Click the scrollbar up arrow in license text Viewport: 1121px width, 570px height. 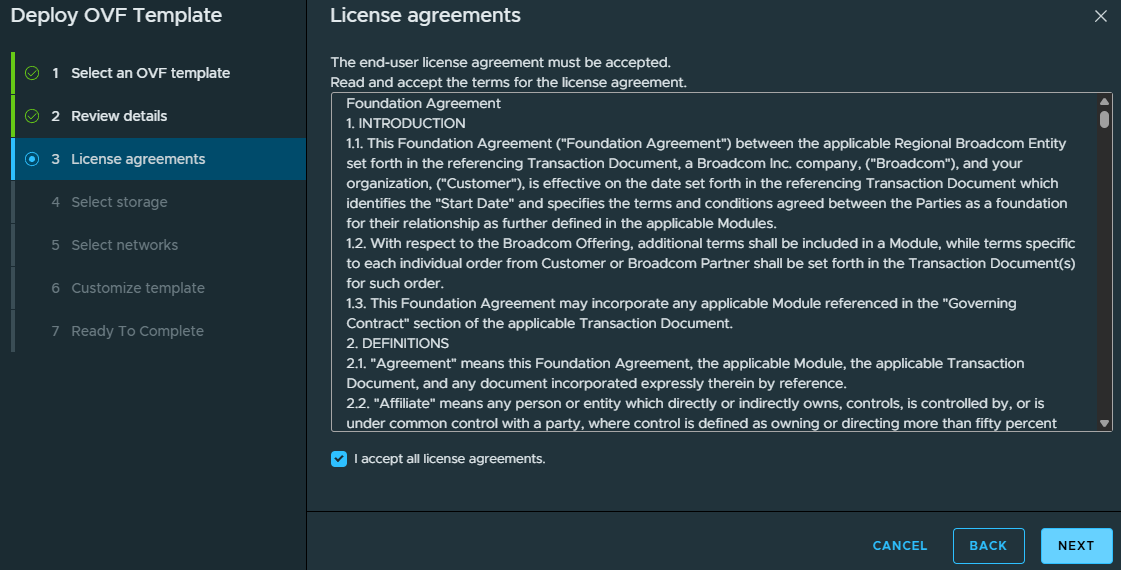click(1105, 101)
